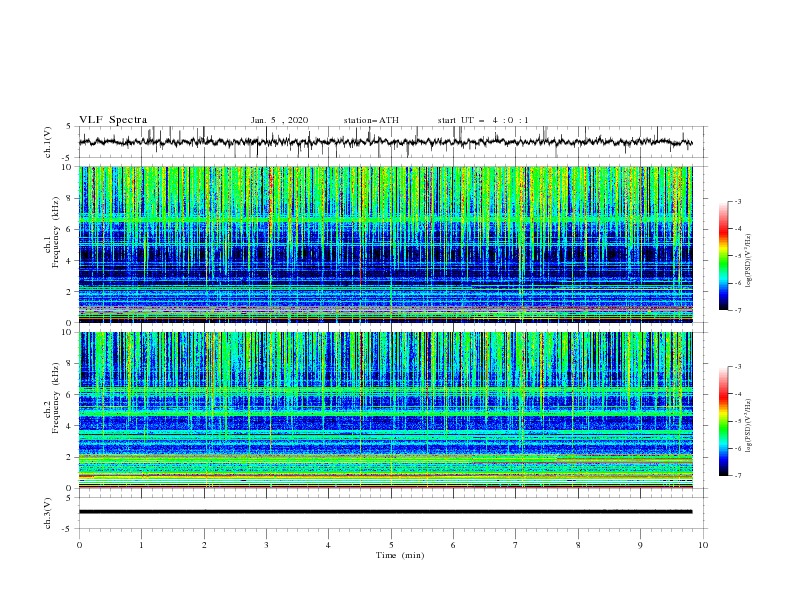This screenshot has height=612, width=792.
Task: Select the date text 'Jan. 5, 2020'
Action: (279, 120)
